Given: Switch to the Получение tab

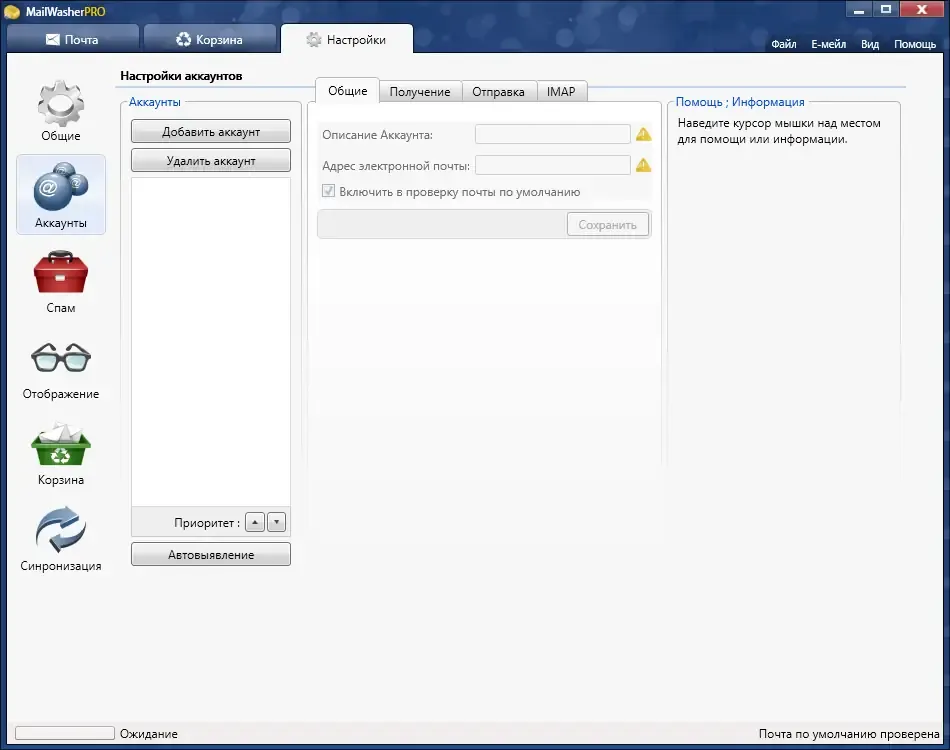Looking at the screenshot, I should click(x=420, y=91).
